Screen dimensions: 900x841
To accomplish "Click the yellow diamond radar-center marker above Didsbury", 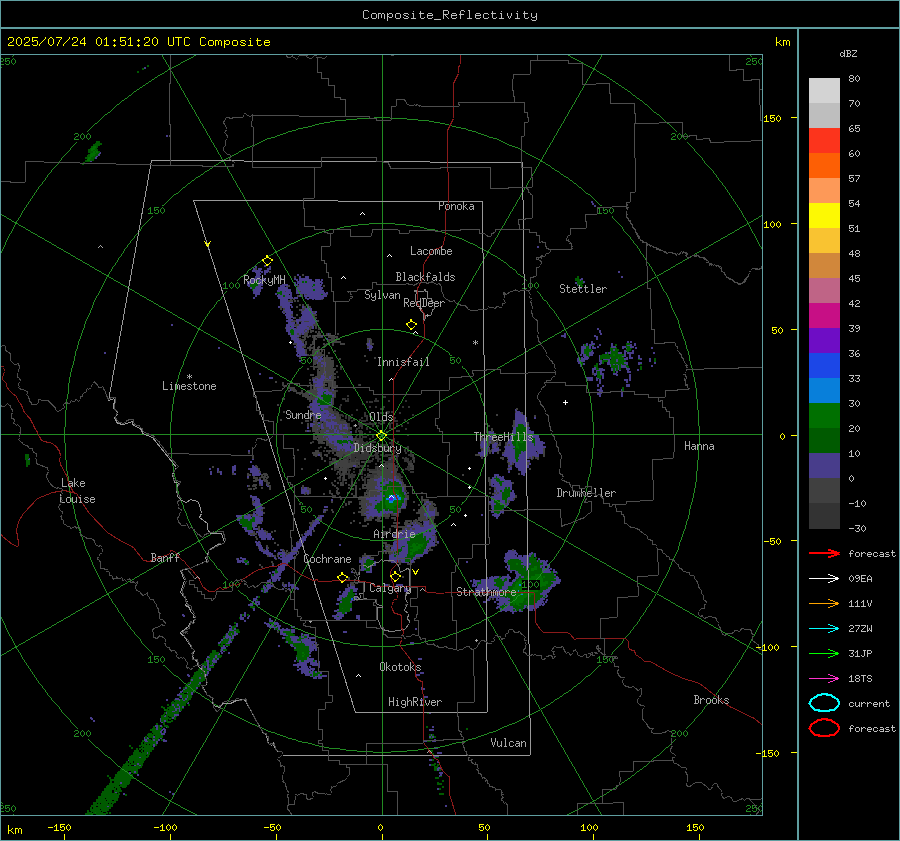I will coord(381,436).
